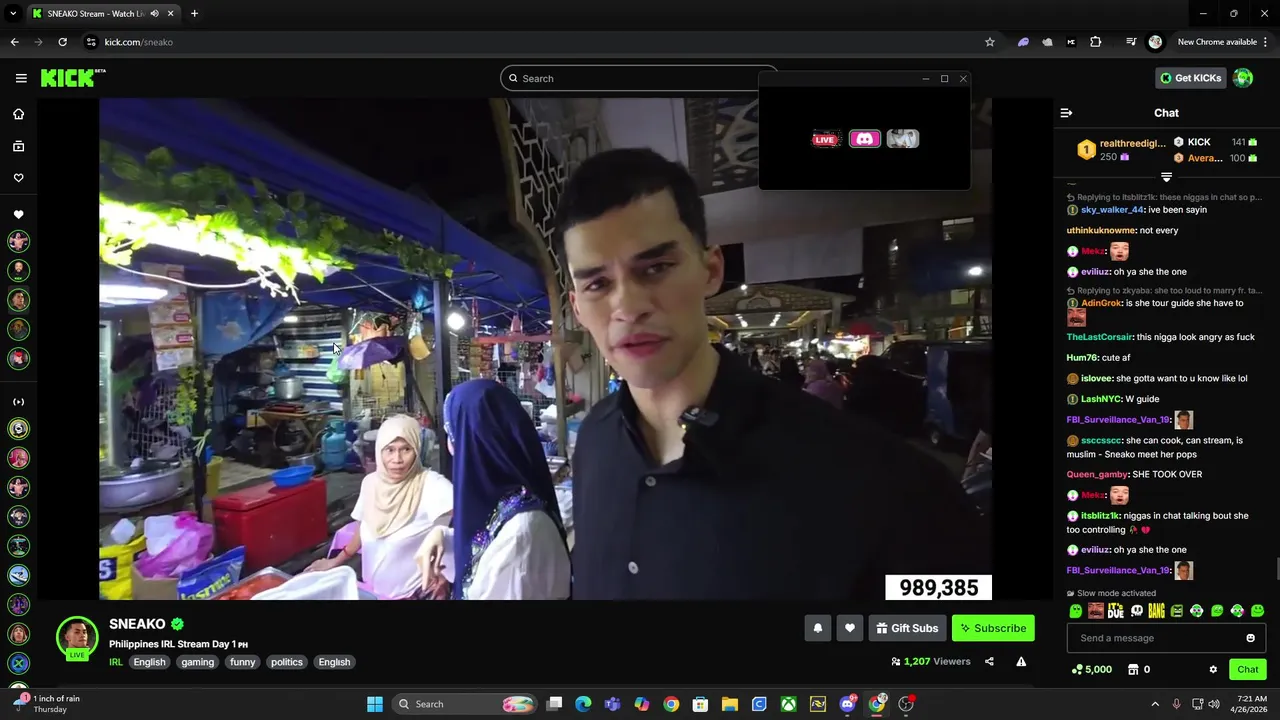Click the KICK logo
Image resolution: width=1280 pixels, height=720 pixels.
click(73, 78)
